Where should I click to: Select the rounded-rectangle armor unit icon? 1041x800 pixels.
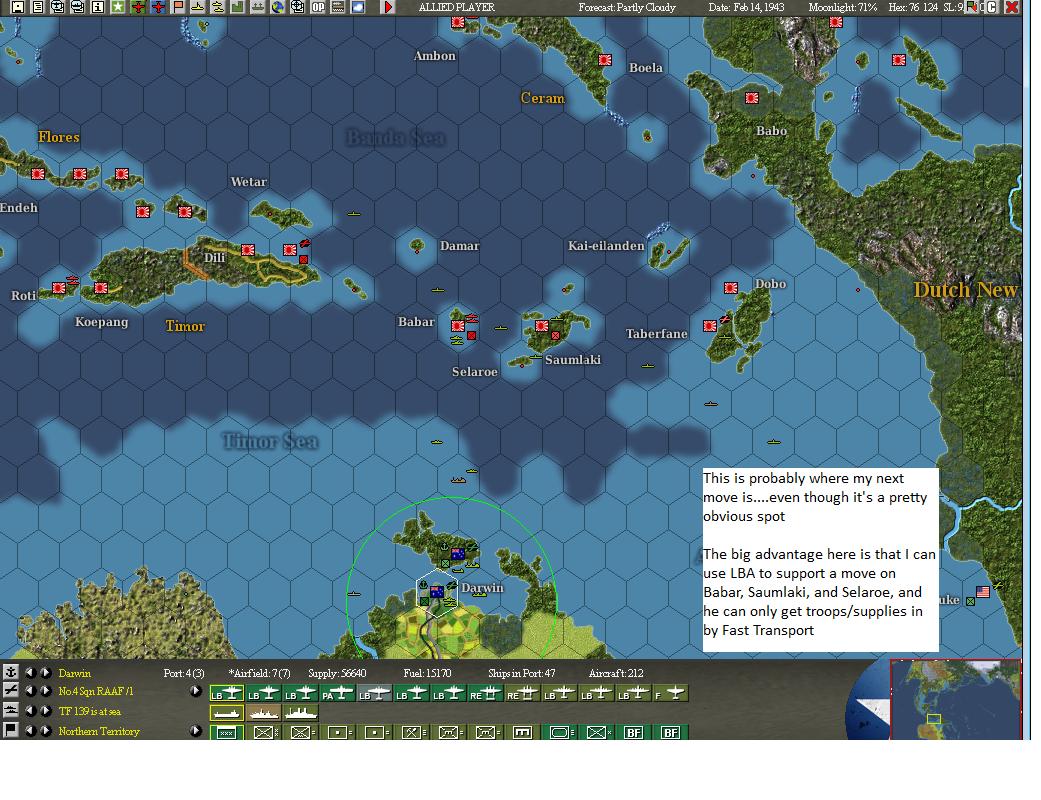point(559,732)
